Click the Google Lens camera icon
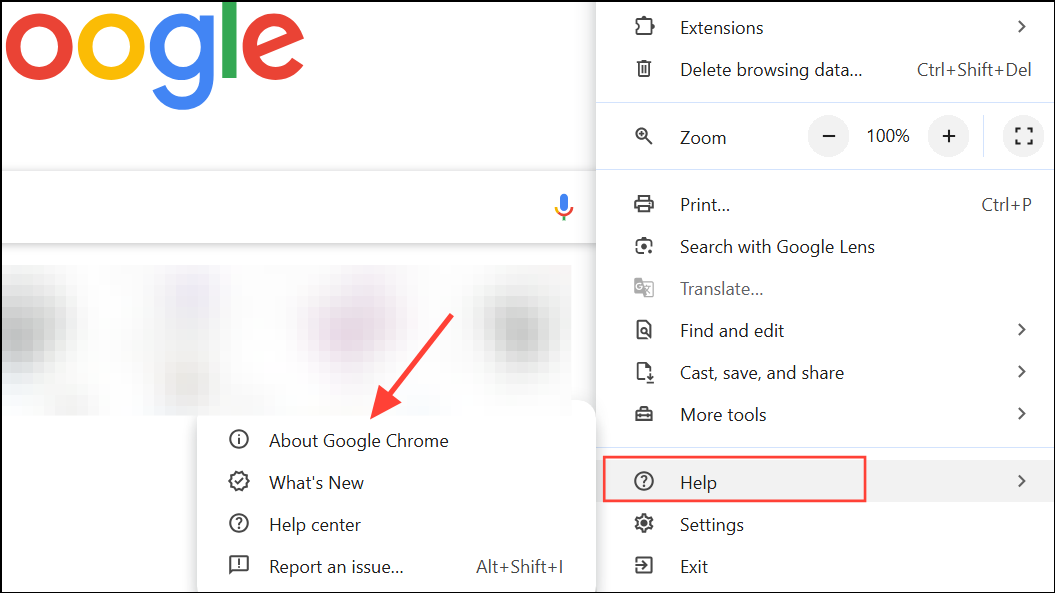The width and height of the screenshot is (1055, 593). (x=644, y=246)
